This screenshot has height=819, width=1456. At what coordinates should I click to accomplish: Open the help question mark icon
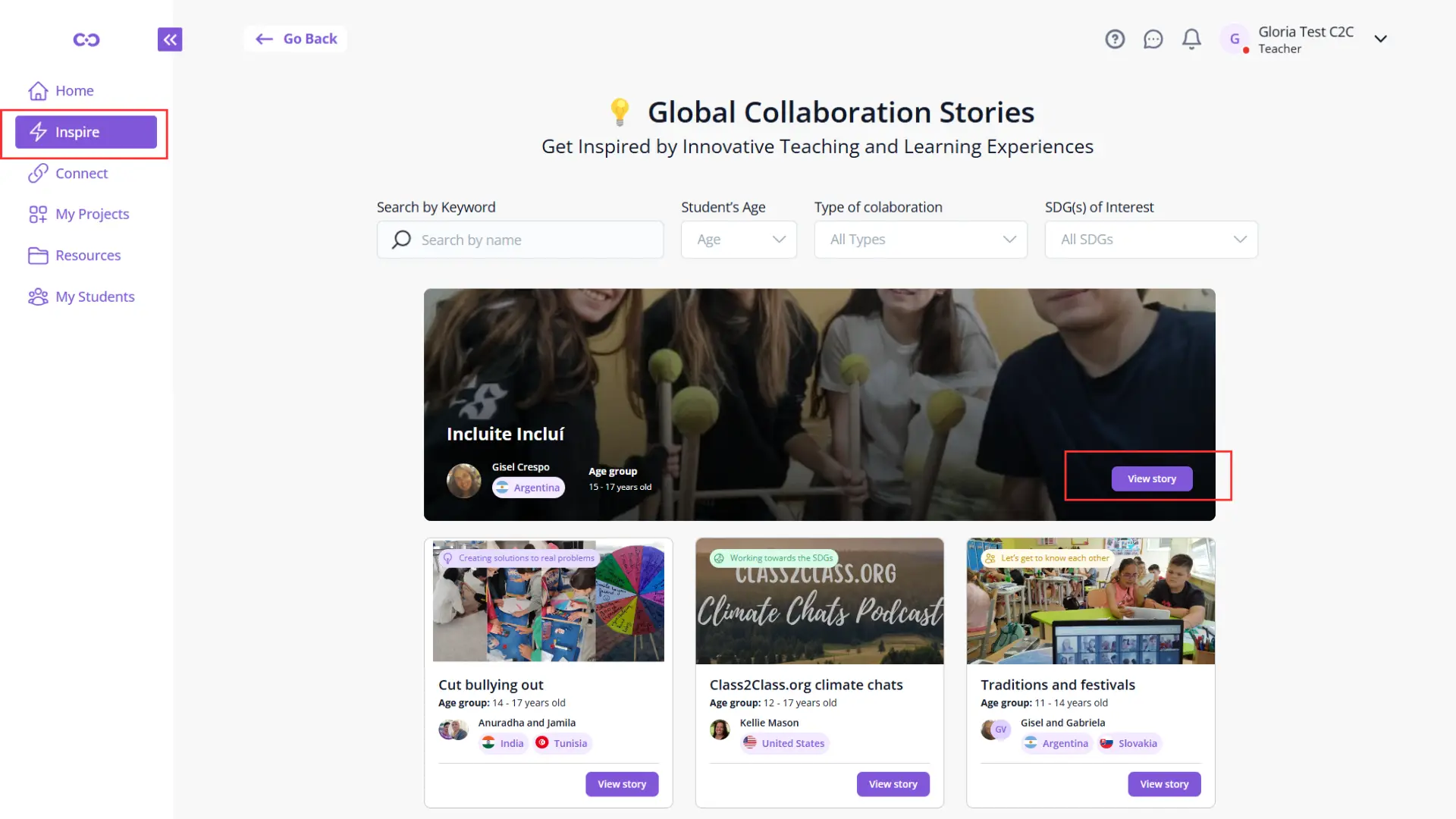coord(1115,39)
